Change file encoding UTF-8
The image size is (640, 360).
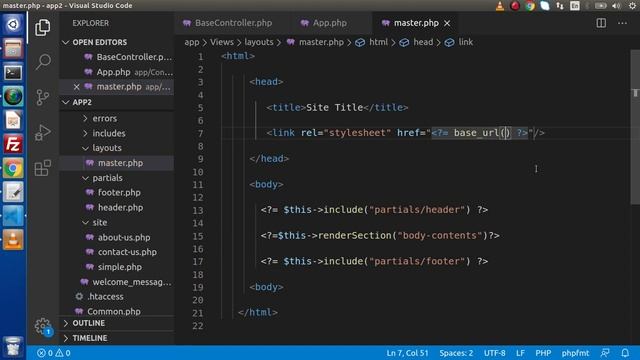click(x=494, y=353)
